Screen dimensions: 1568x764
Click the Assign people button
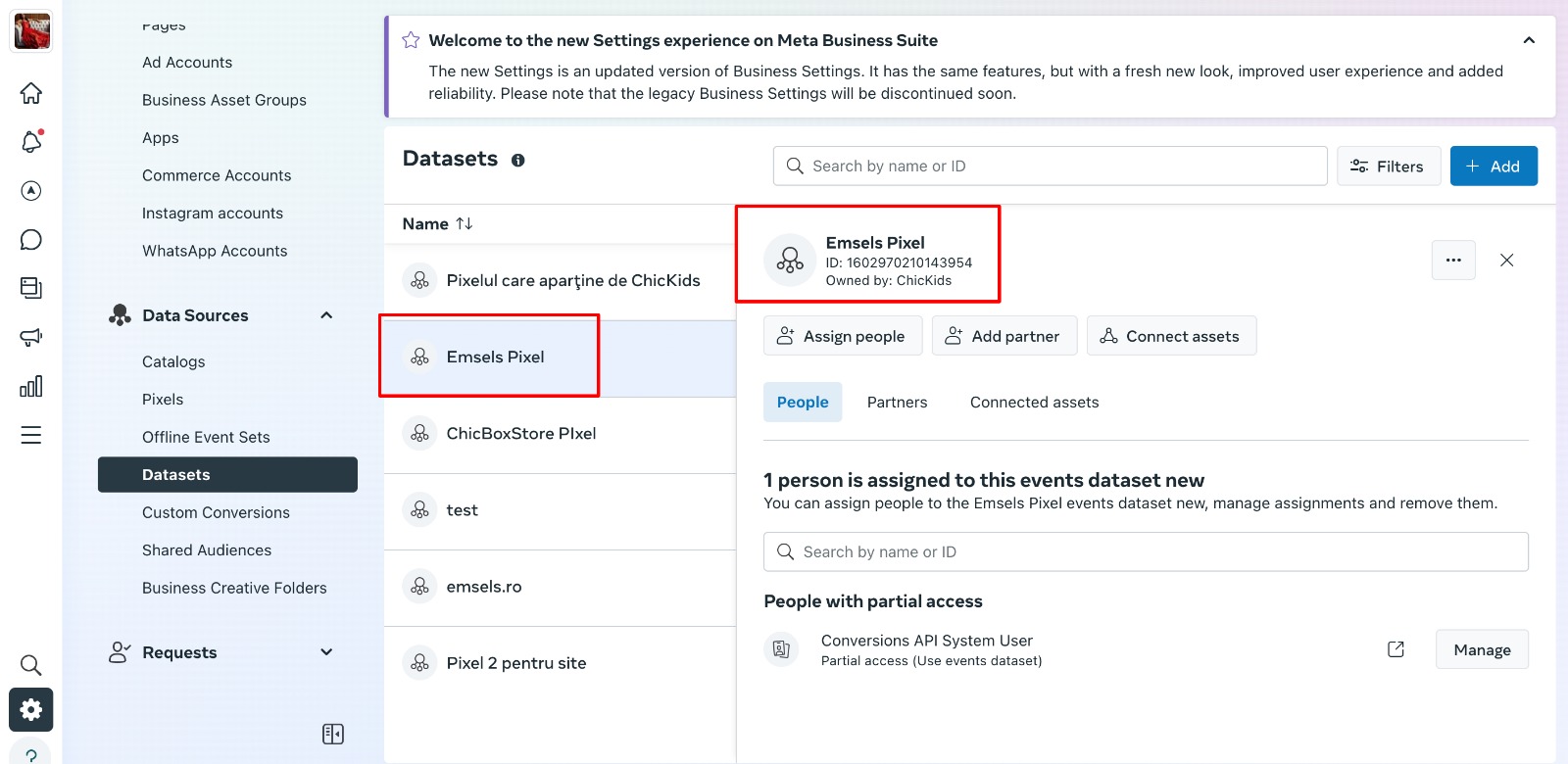coord(843,336)
